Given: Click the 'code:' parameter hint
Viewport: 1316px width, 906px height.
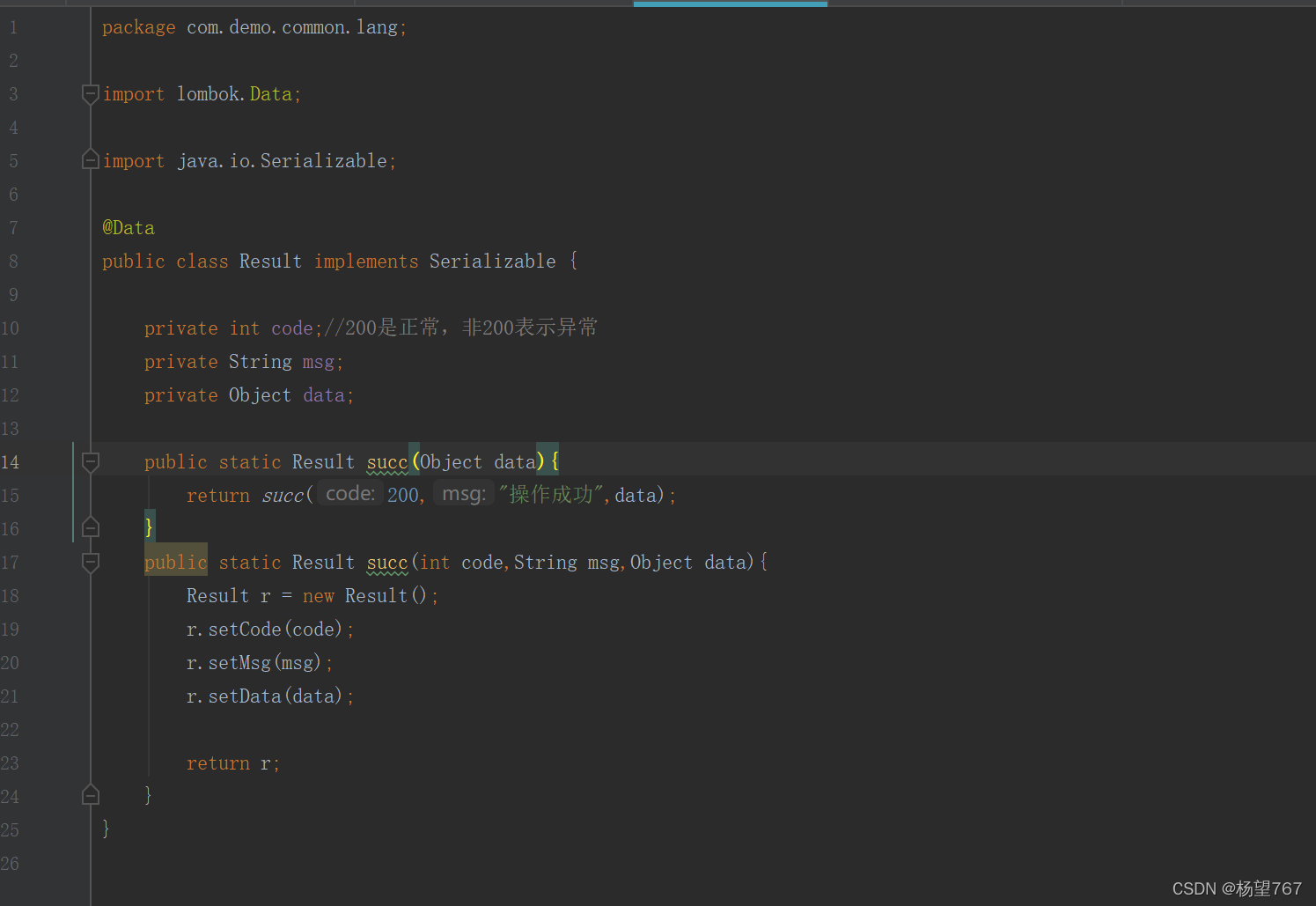Looking at the screenshot, I should pos(350,494).
